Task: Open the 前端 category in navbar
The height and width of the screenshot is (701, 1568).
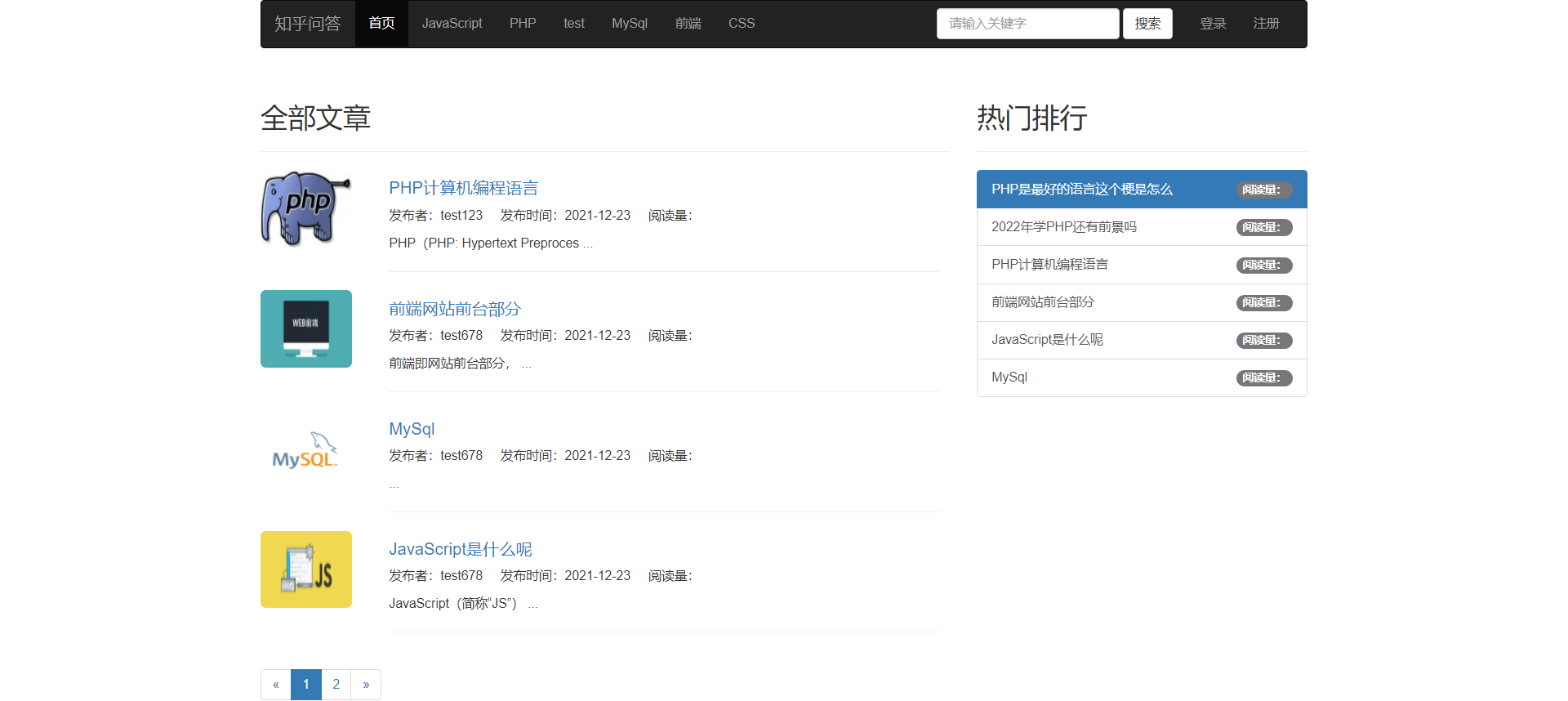Action: click(688, 24)
